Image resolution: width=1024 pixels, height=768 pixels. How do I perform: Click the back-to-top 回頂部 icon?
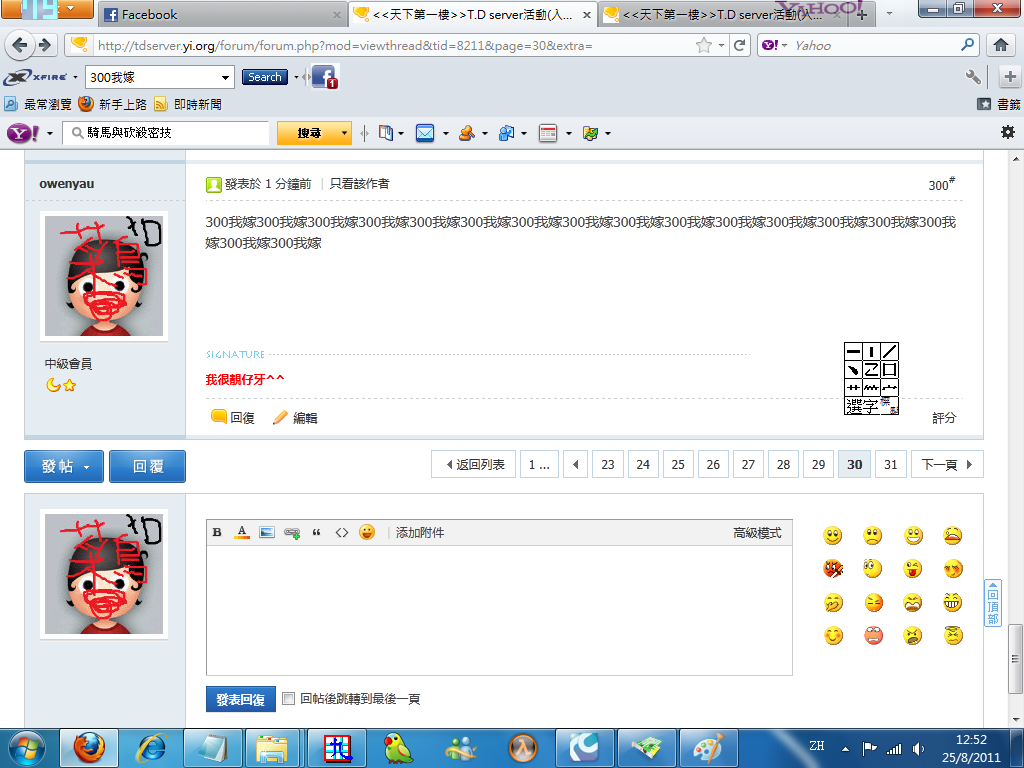[x=993, y=603]
